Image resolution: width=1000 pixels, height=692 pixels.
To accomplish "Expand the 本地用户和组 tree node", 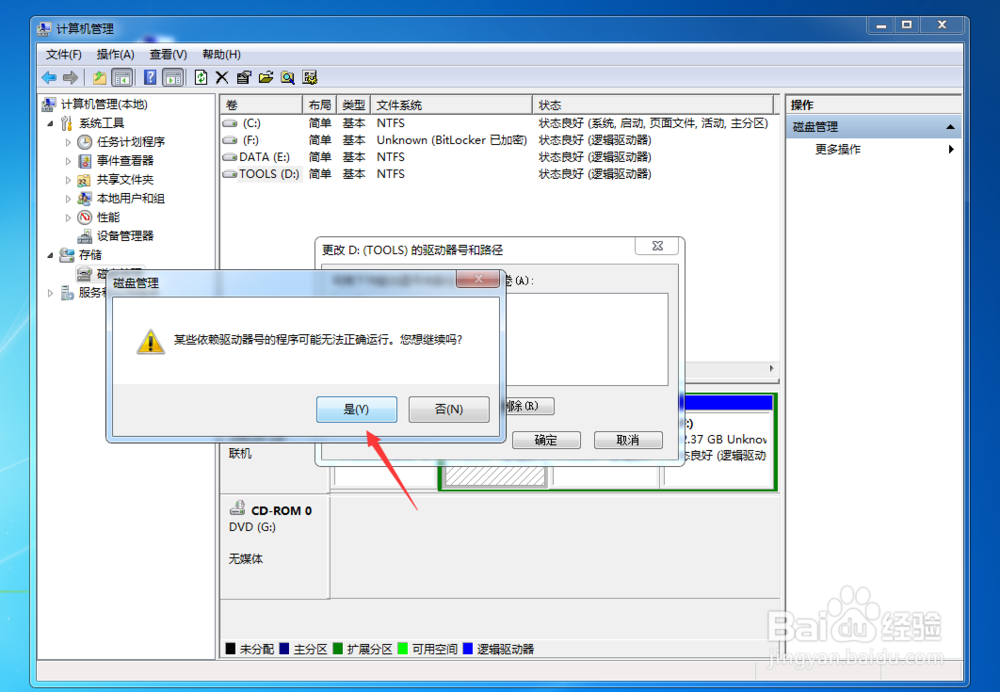I will [68, 199].
